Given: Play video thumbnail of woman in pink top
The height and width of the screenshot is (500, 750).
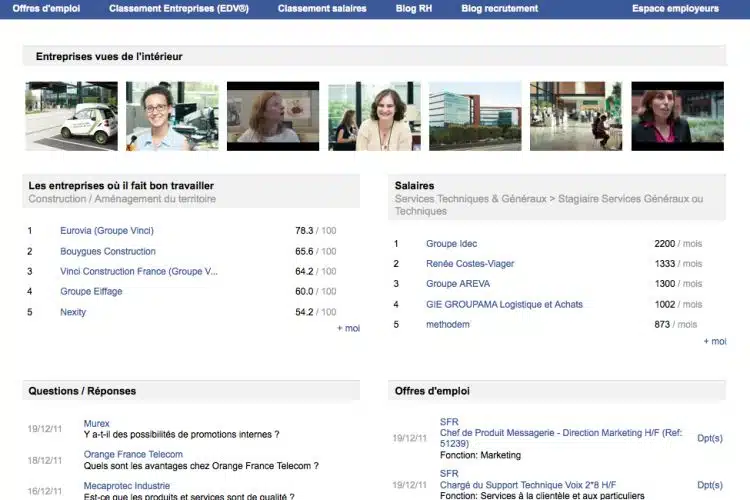Looking at the screenshot, I should coord(677,116).
